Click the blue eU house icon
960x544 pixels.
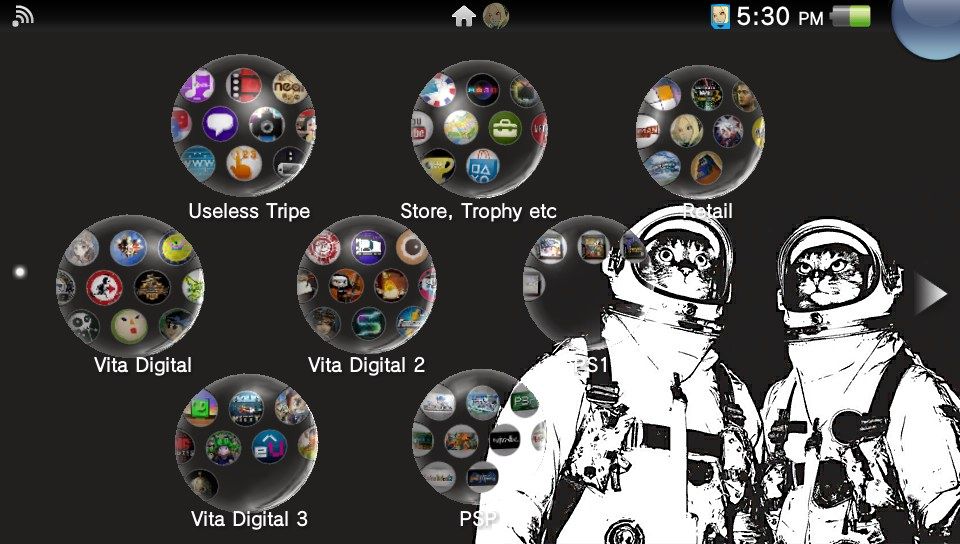point(269,447)
